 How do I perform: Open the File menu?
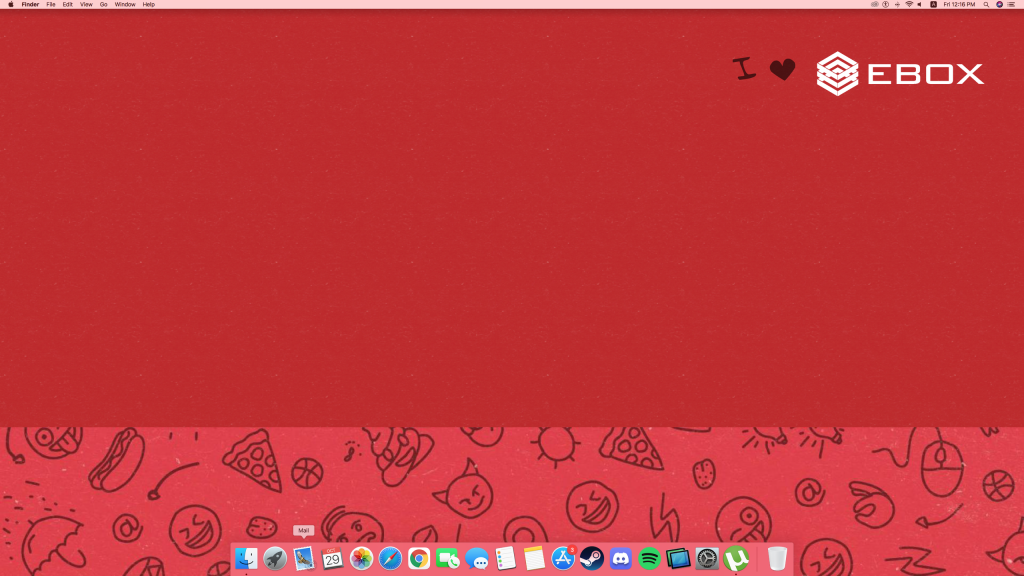click(51, 5)
